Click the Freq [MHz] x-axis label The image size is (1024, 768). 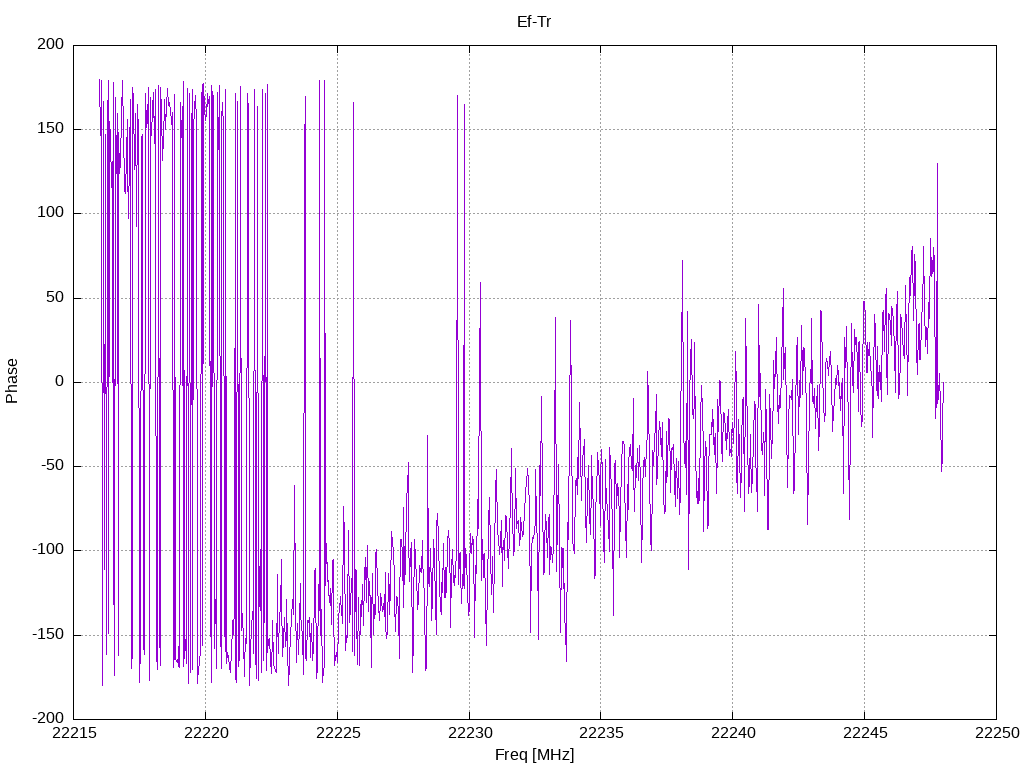pos(534,755)
